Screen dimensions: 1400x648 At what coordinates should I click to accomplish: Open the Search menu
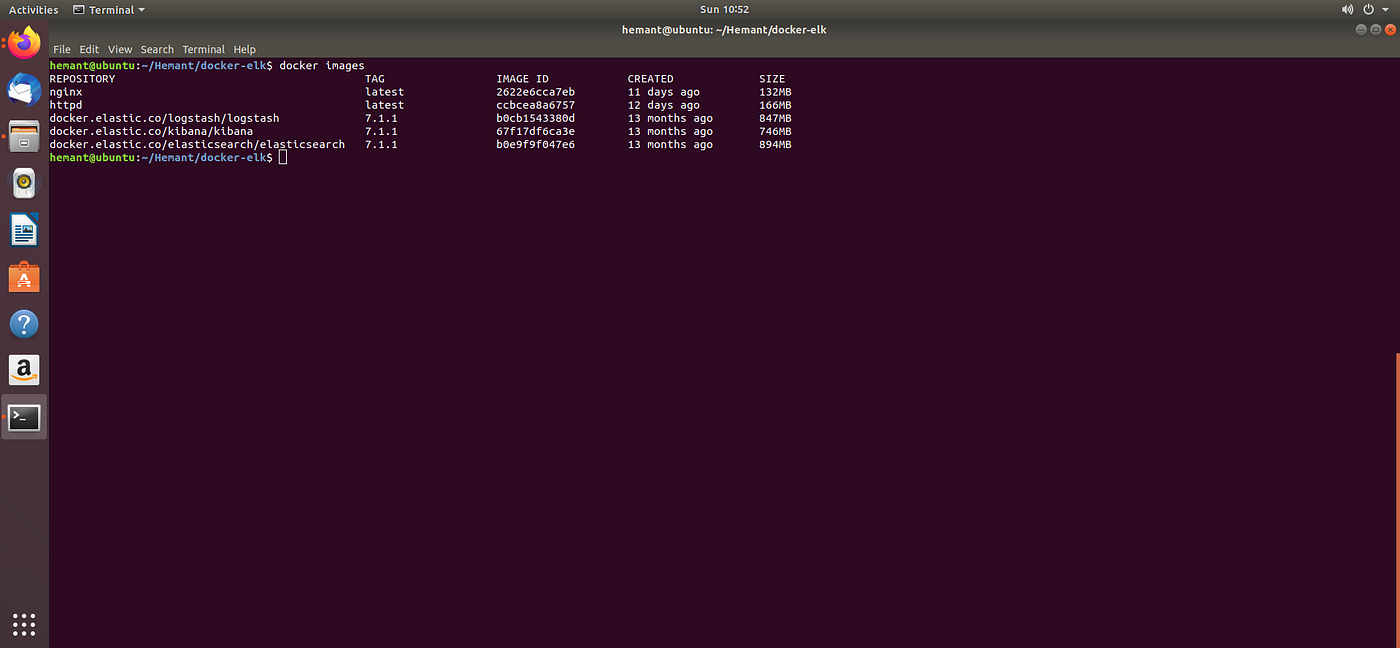[156, 49]
